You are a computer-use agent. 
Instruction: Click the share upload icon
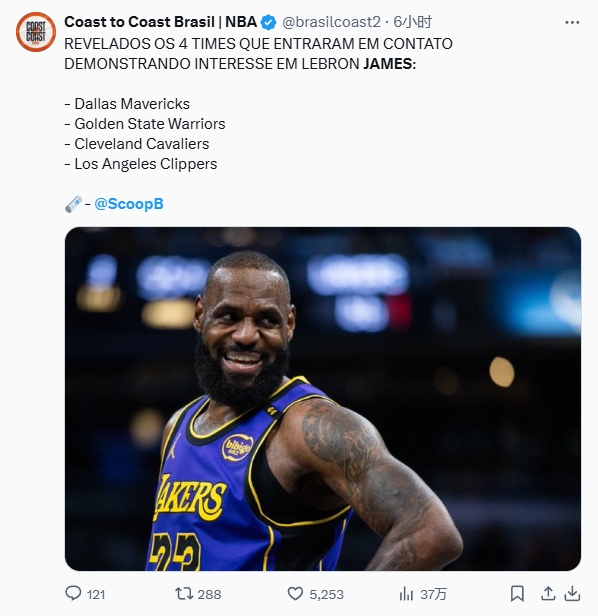pyautogui.click(x=548, y=594)
